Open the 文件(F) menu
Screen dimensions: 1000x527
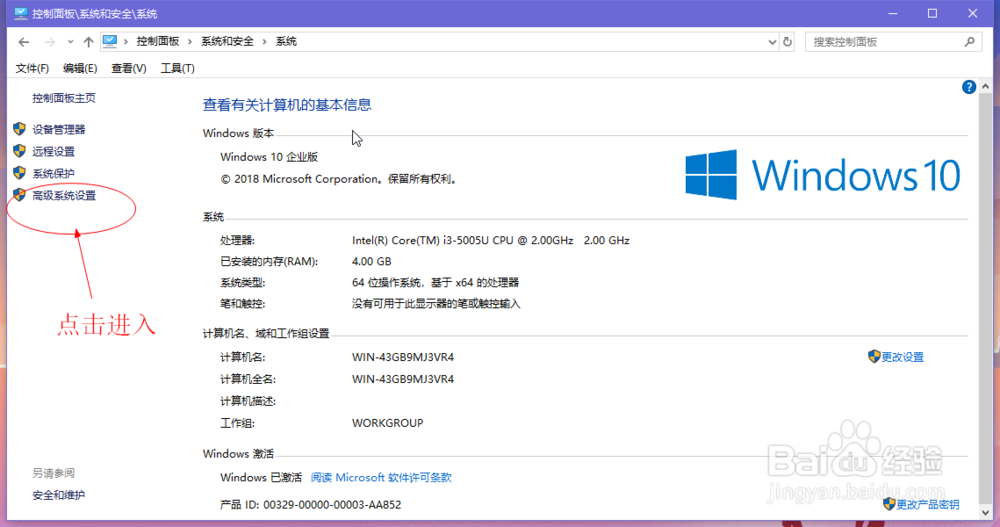[32, 68]
